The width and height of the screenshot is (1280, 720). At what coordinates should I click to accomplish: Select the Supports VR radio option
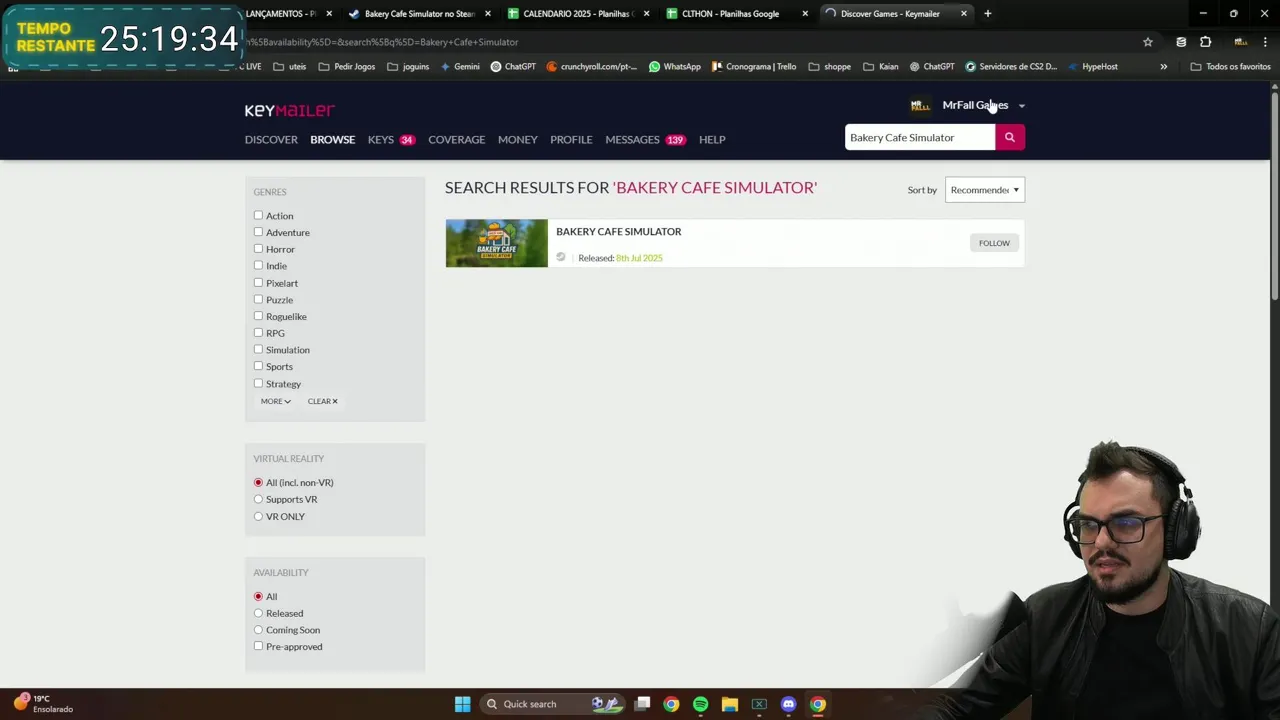258,499
